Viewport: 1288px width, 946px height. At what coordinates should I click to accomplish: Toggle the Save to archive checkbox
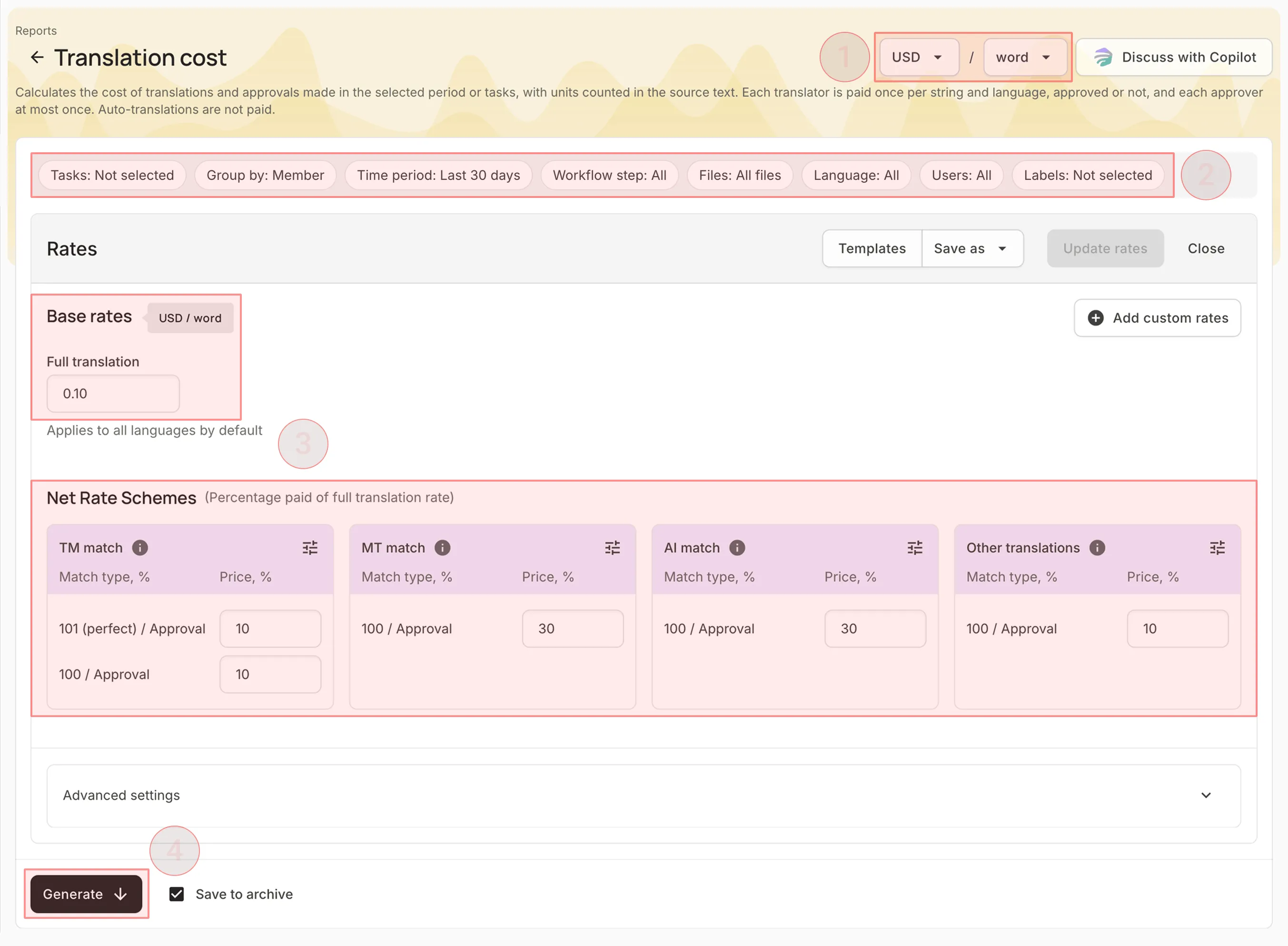coord(177,894)
